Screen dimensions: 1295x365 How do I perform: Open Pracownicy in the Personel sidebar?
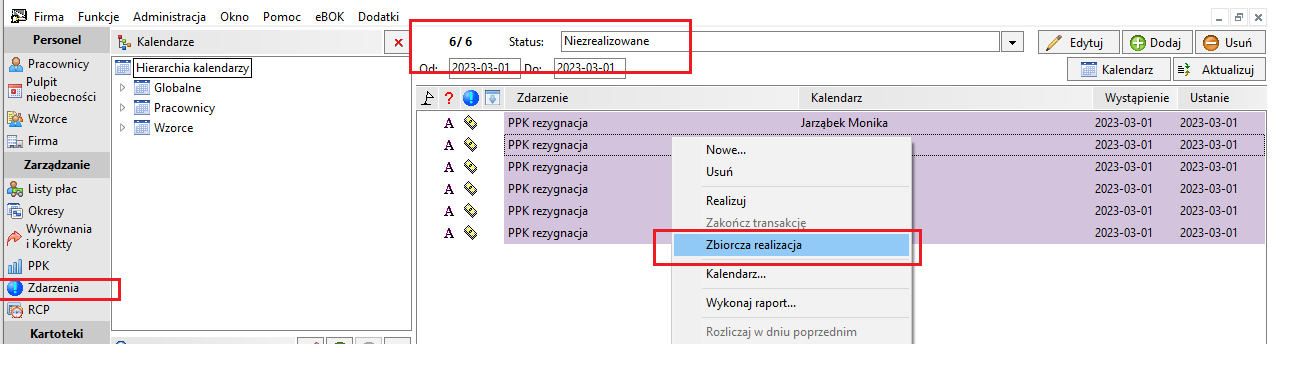[x=58, y=64]
